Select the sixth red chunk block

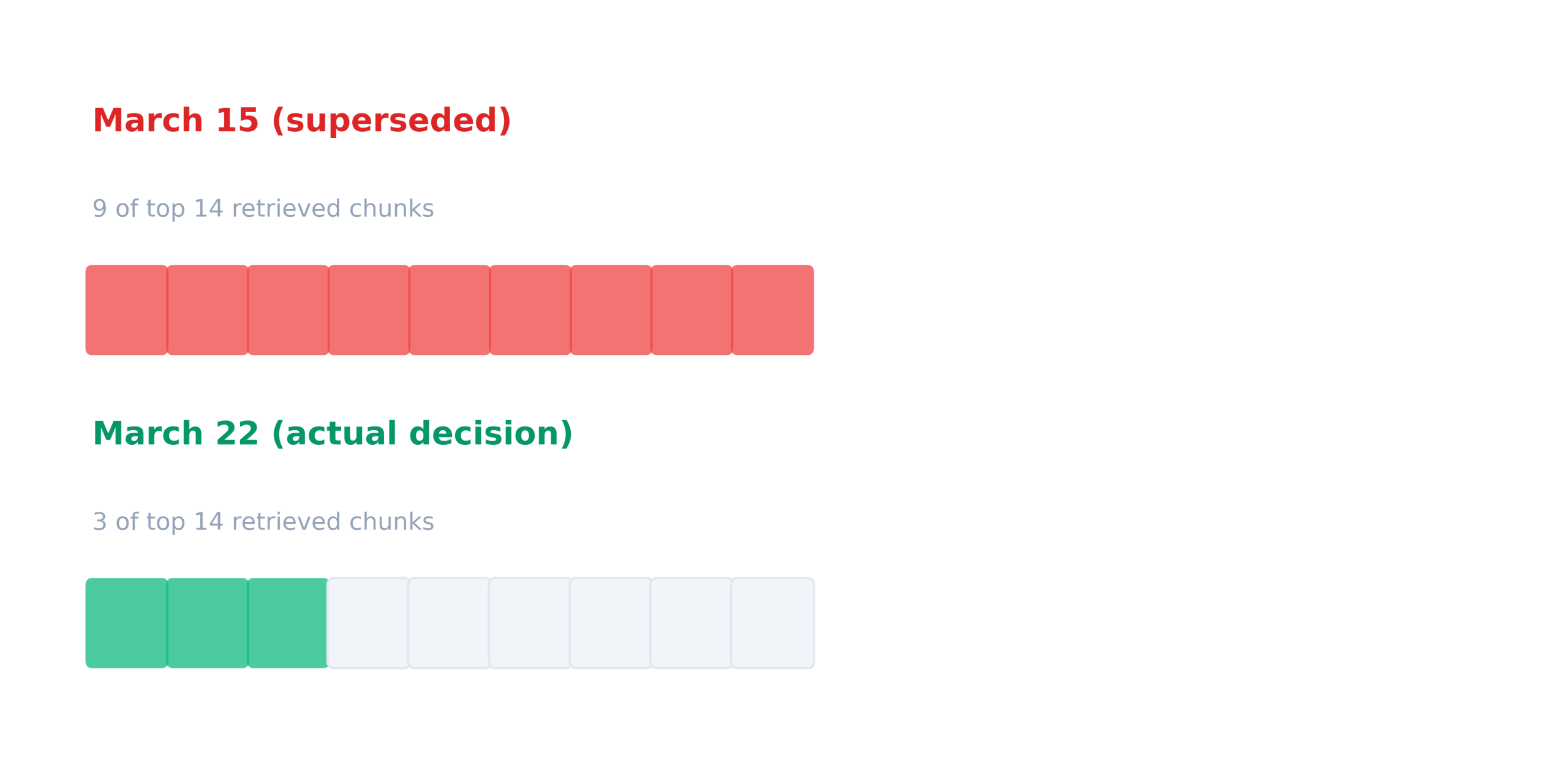click(x=530, y=310)
